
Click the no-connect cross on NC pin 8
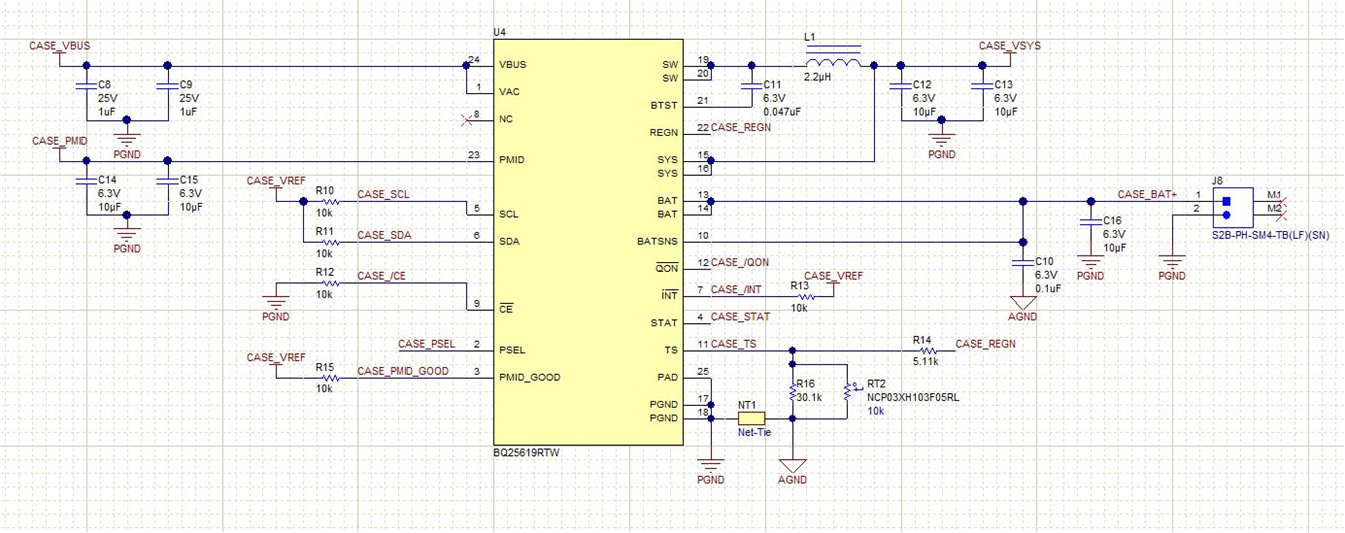click(463, 119)
